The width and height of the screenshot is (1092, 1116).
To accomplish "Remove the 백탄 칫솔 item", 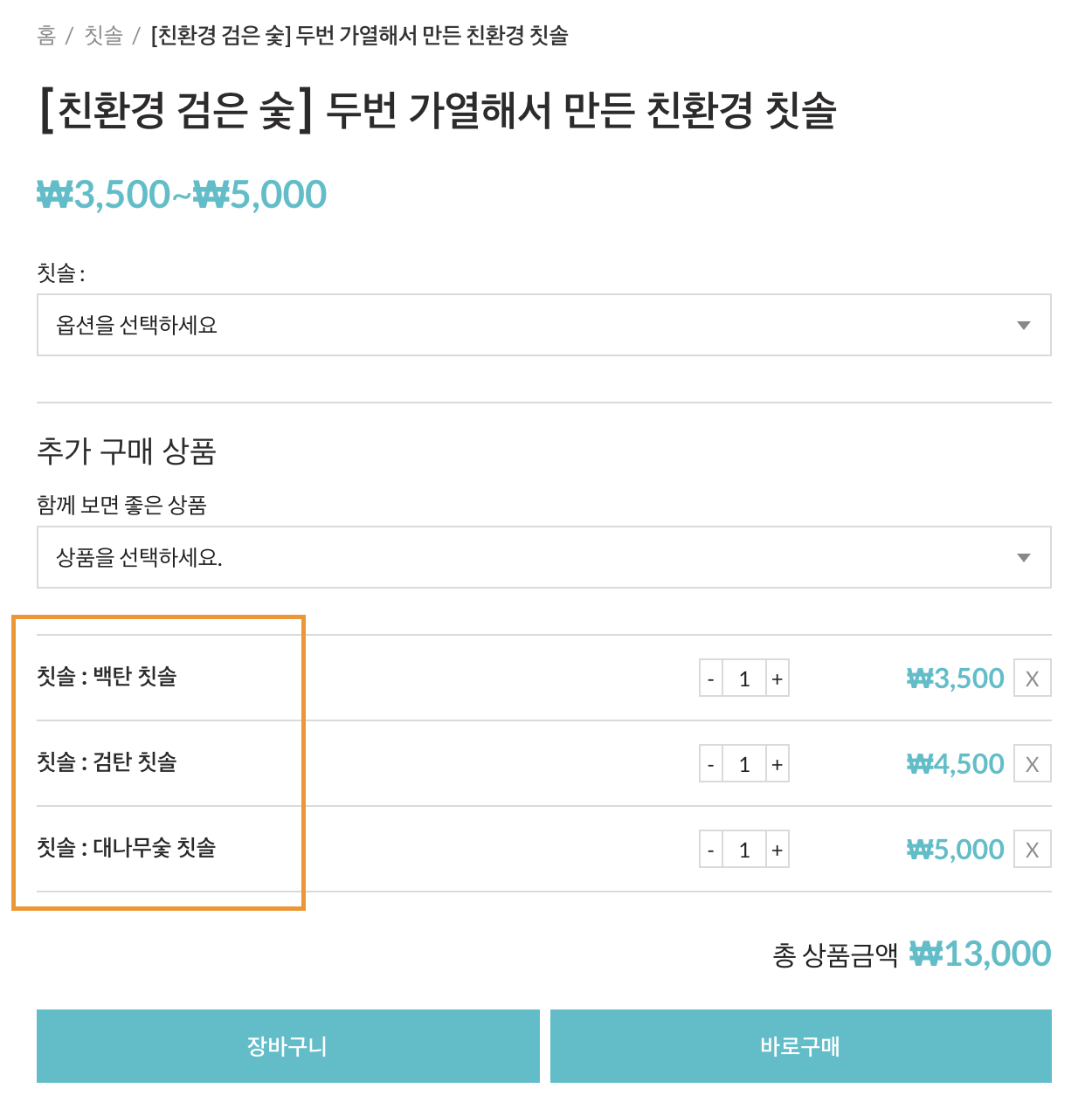I will click(1032, 679).
